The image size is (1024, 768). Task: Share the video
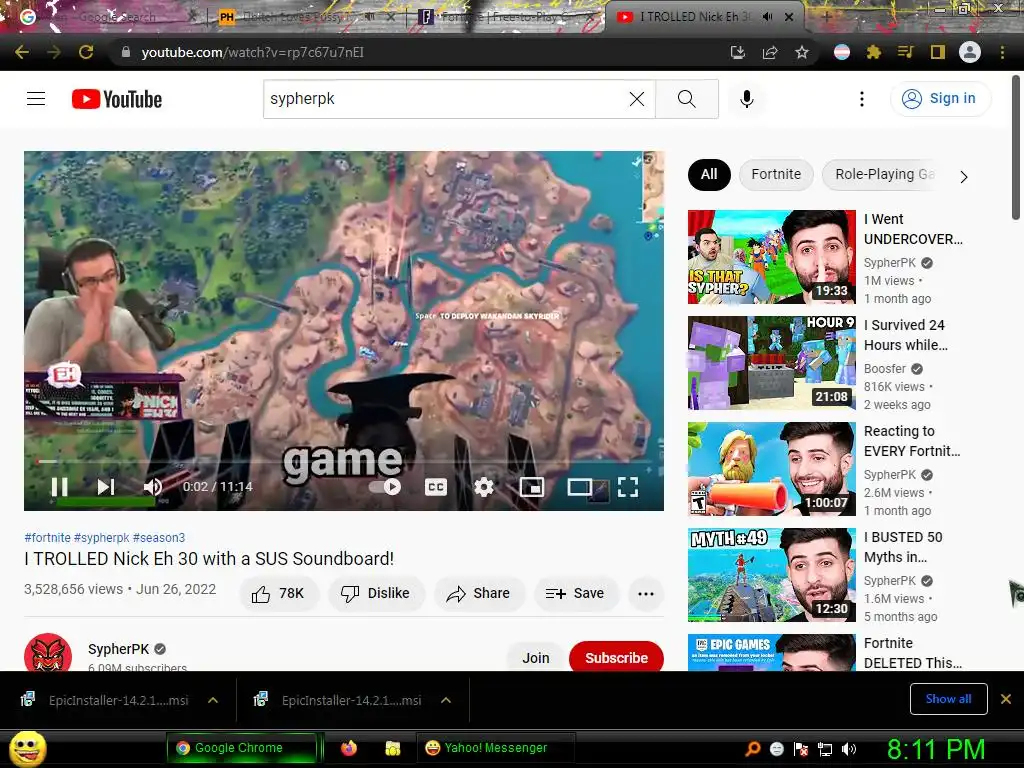(479, 593)
